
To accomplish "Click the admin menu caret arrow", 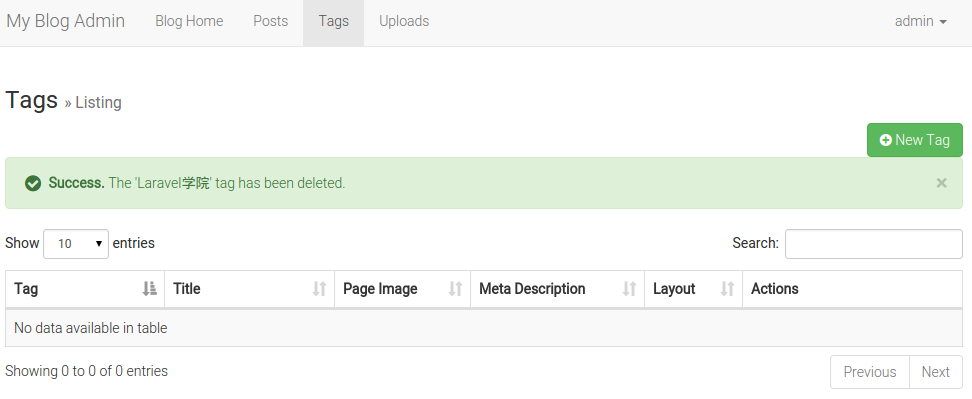I will coord(943,22).
